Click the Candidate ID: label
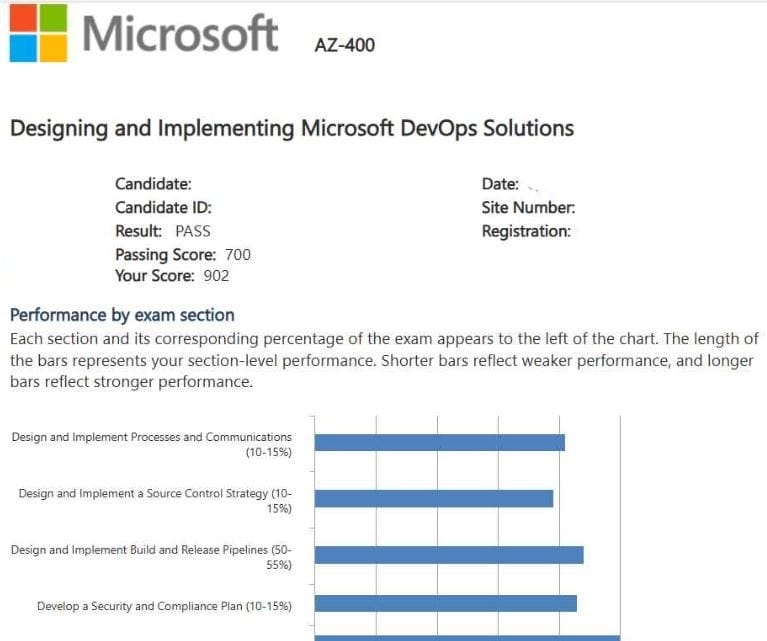This screenshot has width=767, height=641. tap(163, 208)
